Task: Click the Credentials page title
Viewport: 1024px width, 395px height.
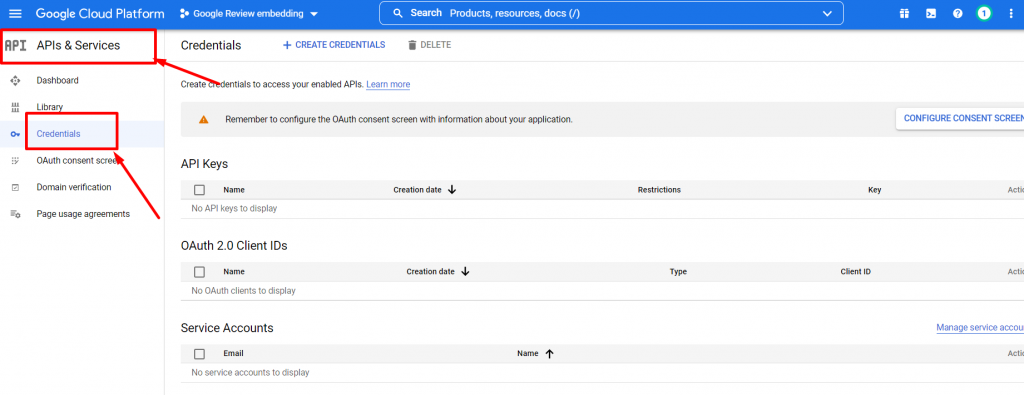Action: pyautogui.click(x=211, y=45)
